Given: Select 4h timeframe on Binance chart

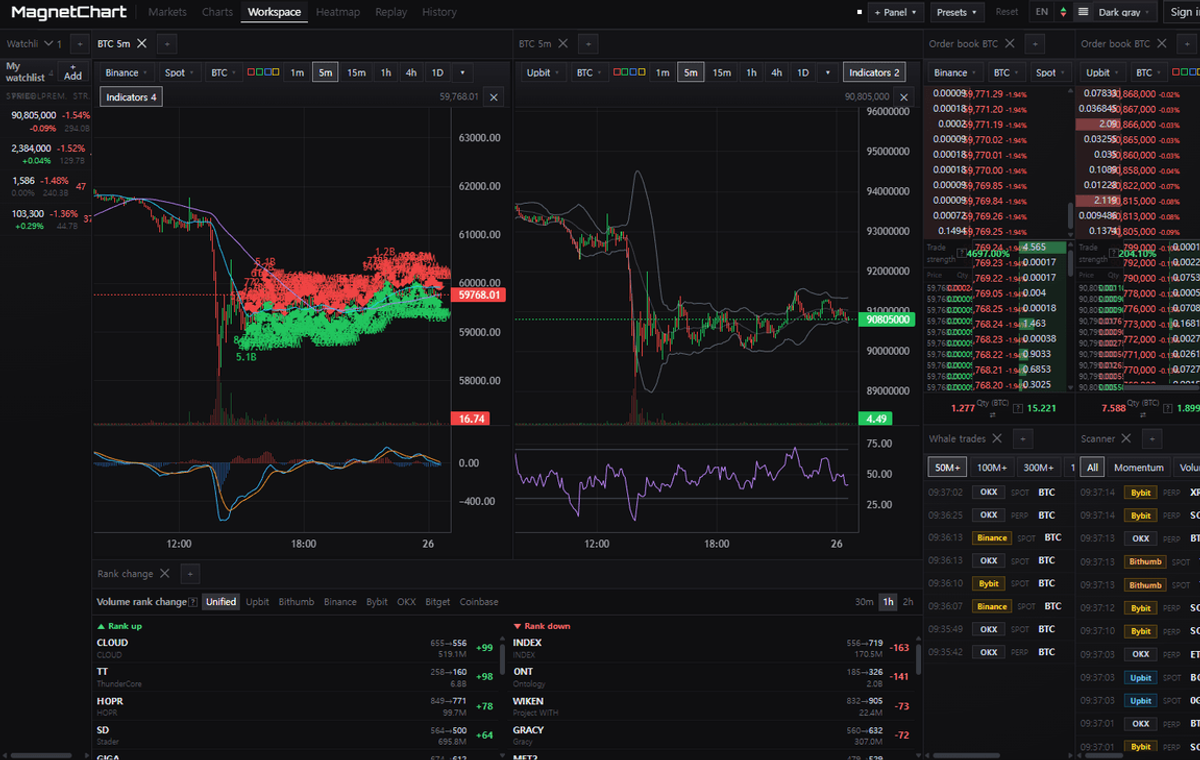Looking at the screenshot, I should coord(411,73).
